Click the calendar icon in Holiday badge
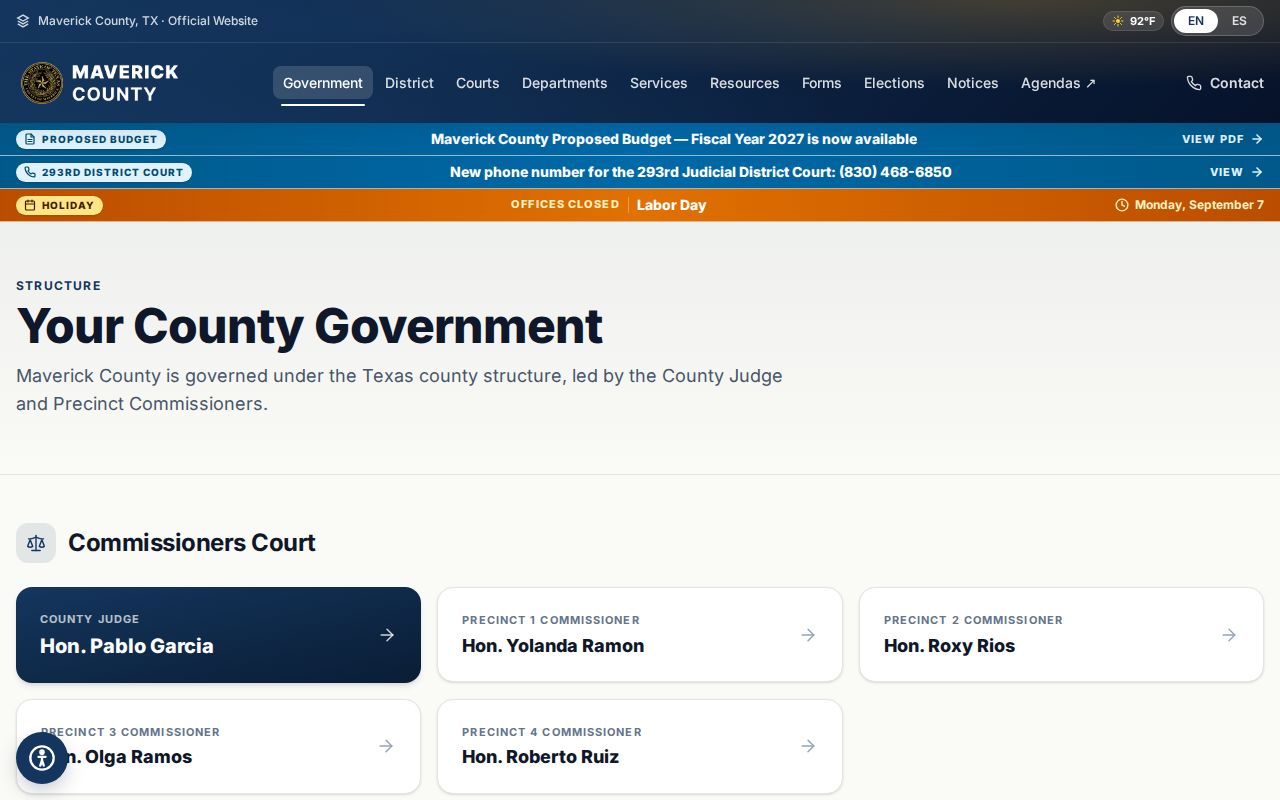Screen dimensions: 1280x800 (30, 205)
